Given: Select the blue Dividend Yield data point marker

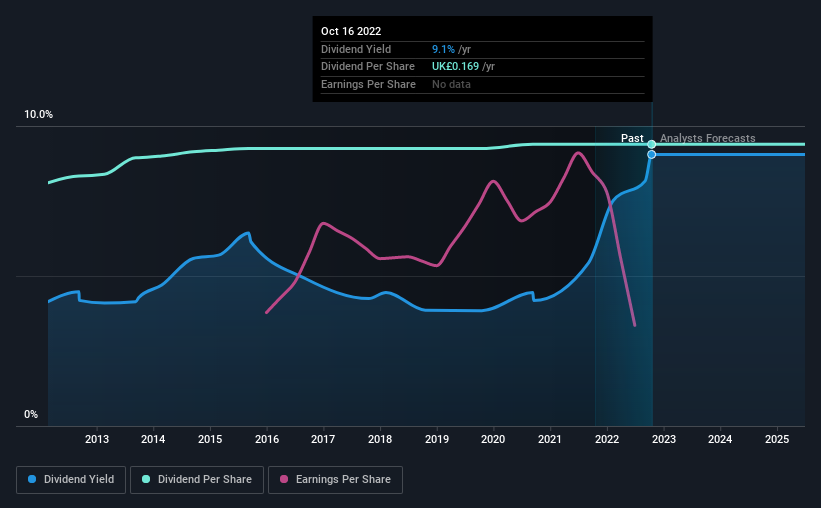Looking at the screenshot, I should 651,154.
